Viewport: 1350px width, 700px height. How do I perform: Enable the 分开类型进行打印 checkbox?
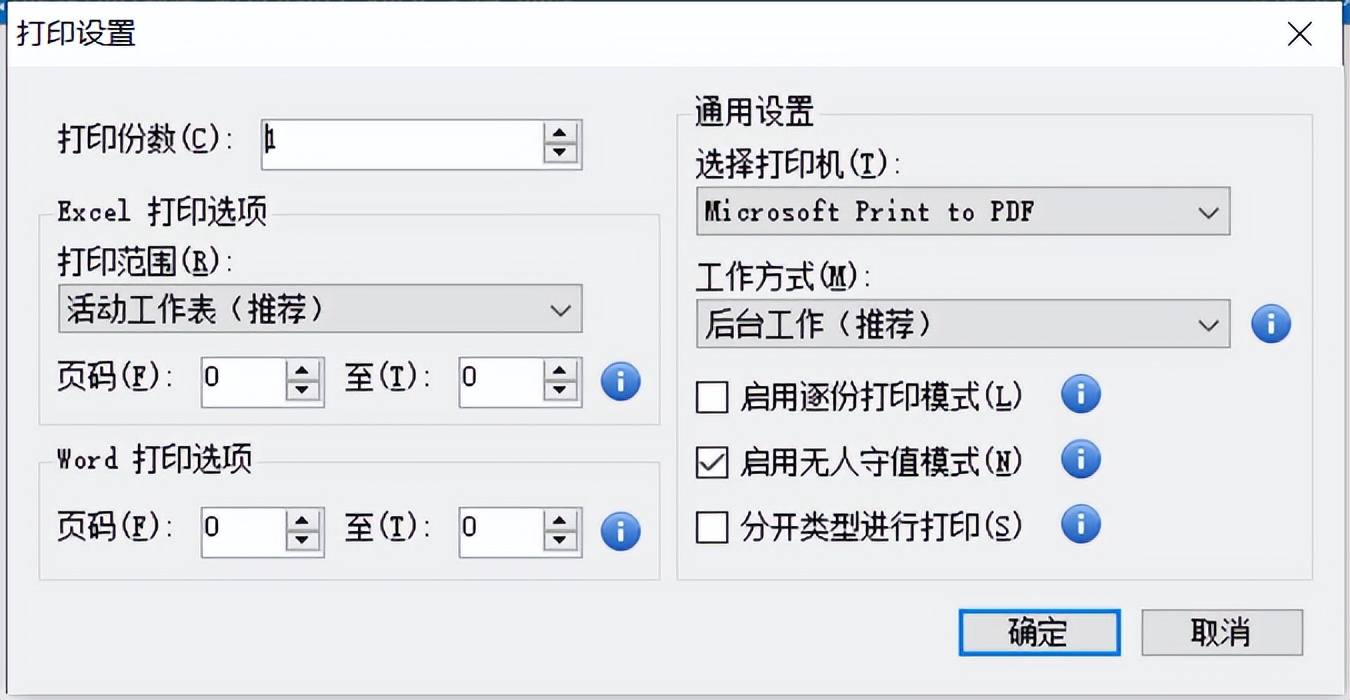(711, 527)
